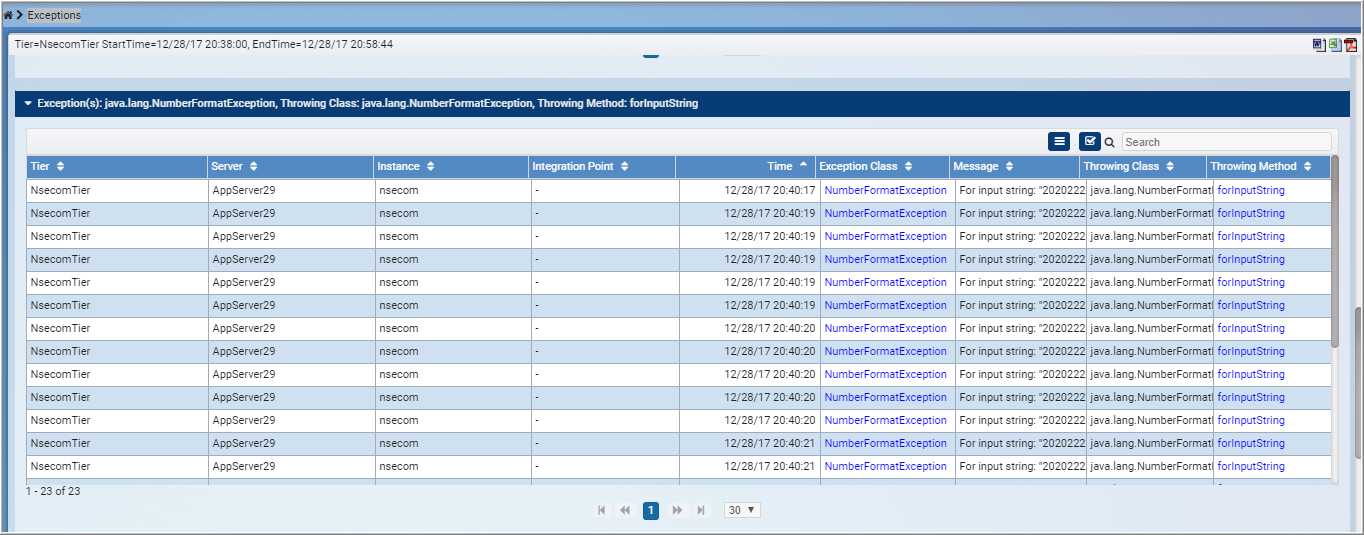The image size is (1364, 535).
Task: Open the table hamburger menu button
Action: tap(1060, 142)
